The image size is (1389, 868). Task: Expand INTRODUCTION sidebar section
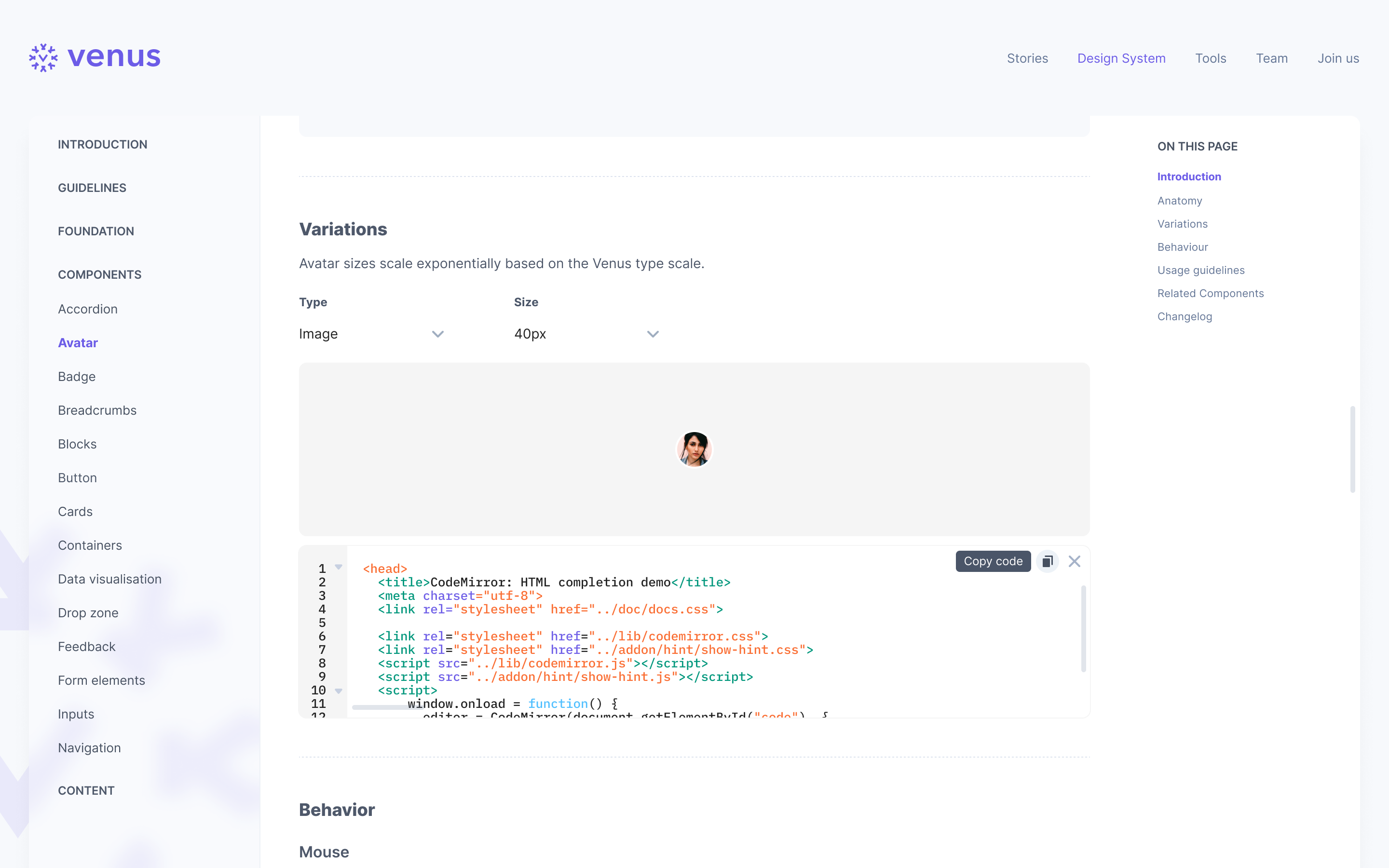[103, 145]
